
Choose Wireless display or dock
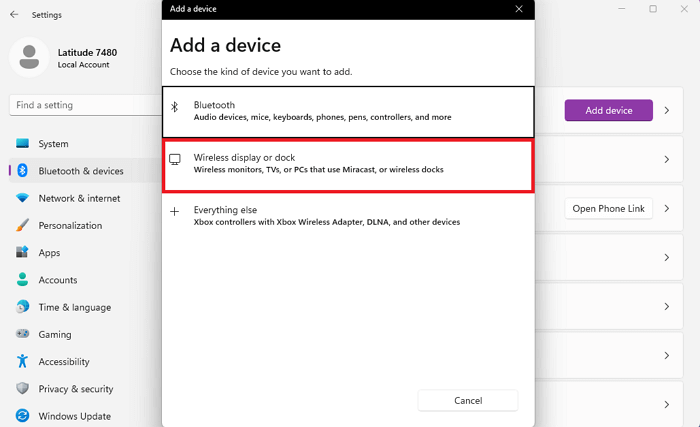tap(348, 166)
